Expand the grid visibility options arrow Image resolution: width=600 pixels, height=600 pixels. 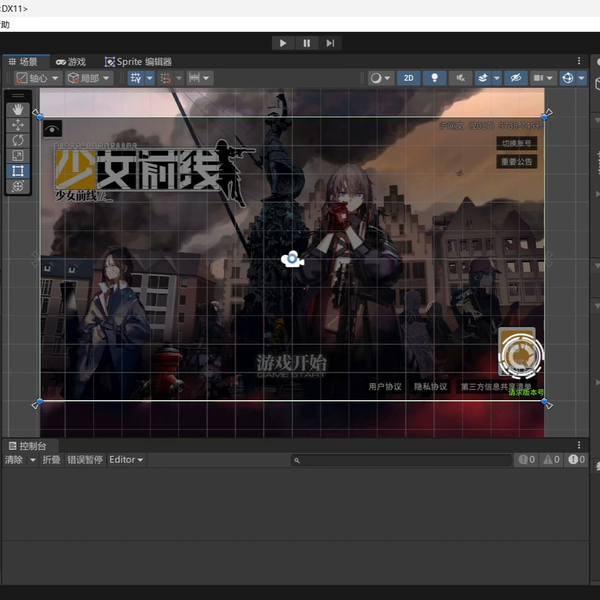[x=150, y=78]
